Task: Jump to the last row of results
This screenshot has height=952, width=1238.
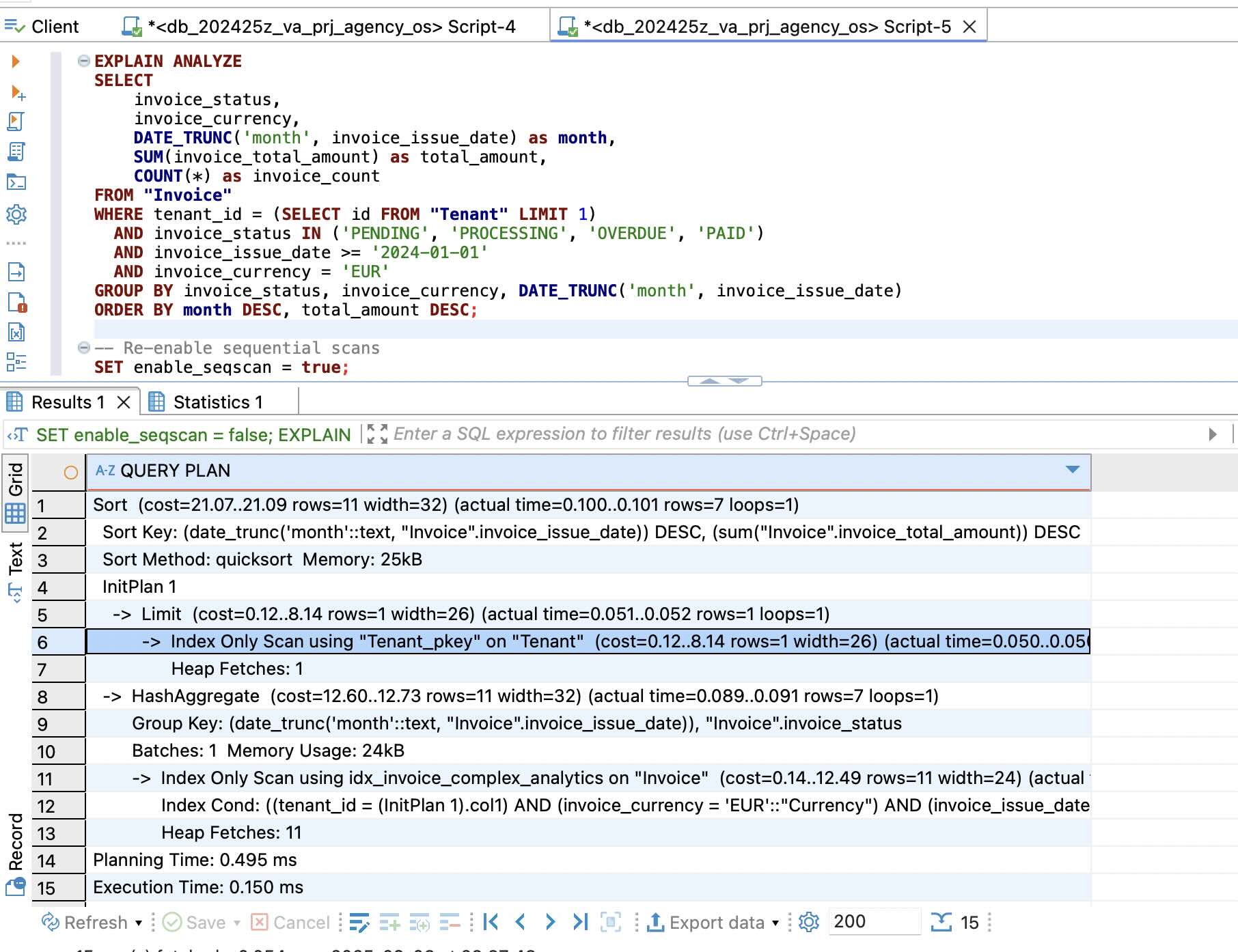Action: tap(580, 922)
